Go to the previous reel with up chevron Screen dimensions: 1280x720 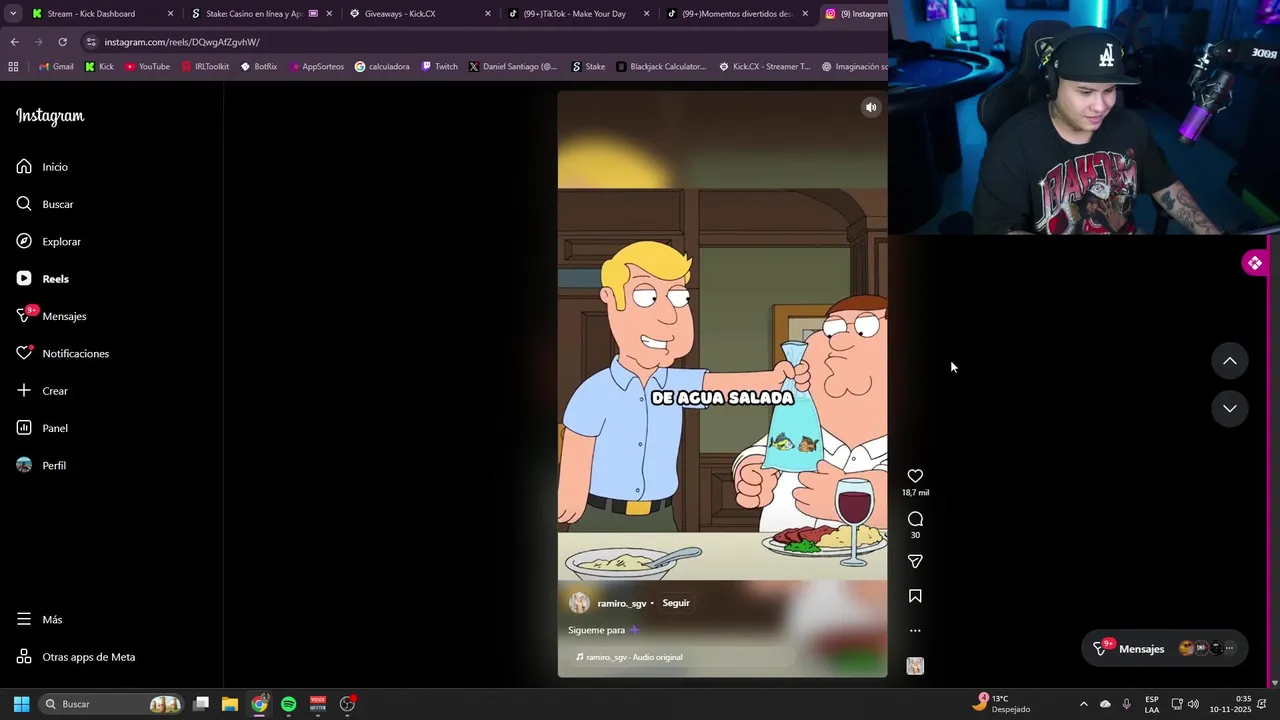[1230, 361]
